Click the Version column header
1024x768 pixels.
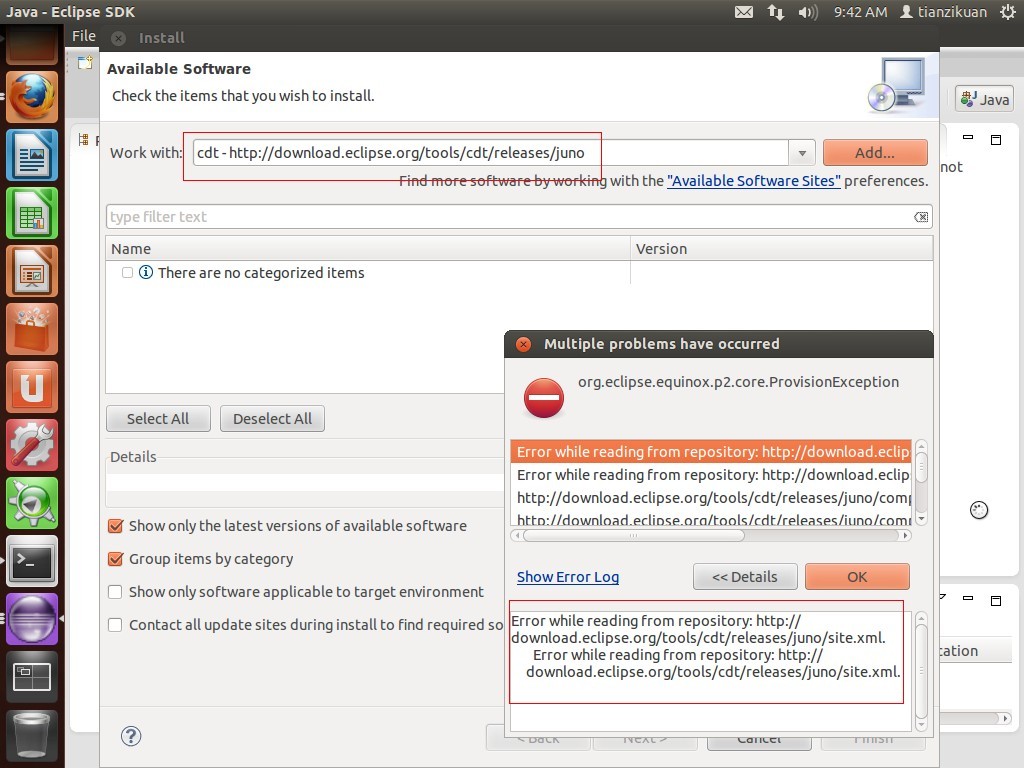point(782,249)
